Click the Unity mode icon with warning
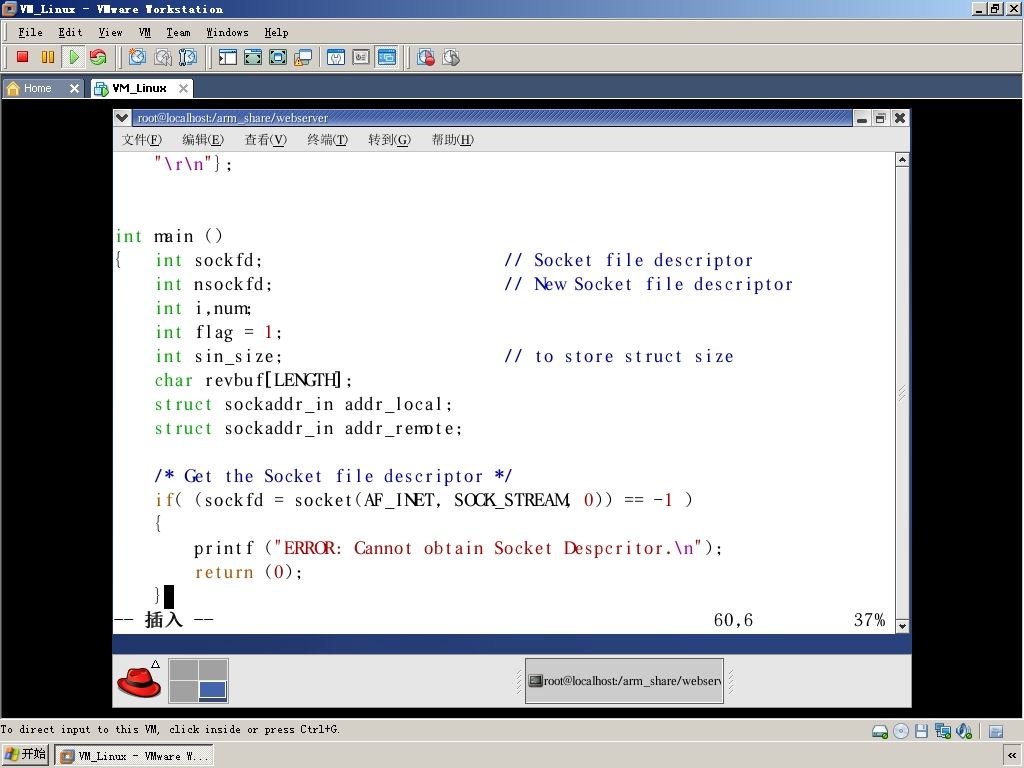1024x768 pixels. click(303, 57)
